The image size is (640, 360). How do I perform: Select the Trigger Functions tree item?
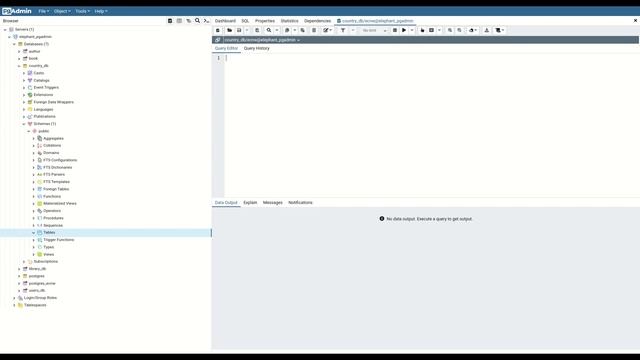coord(58,240)
